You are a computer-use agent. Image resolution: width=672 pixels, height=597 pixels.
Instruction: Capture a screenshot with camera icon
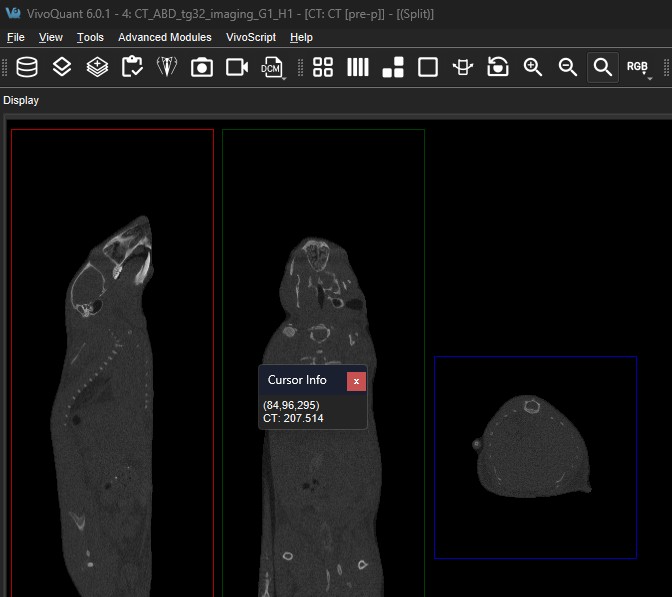(x=202, y=67)
